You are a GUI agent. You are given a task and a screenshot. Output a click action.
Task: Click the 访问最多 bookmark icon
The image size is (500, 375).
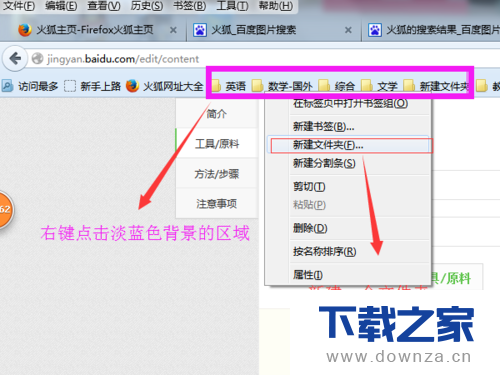7,86
